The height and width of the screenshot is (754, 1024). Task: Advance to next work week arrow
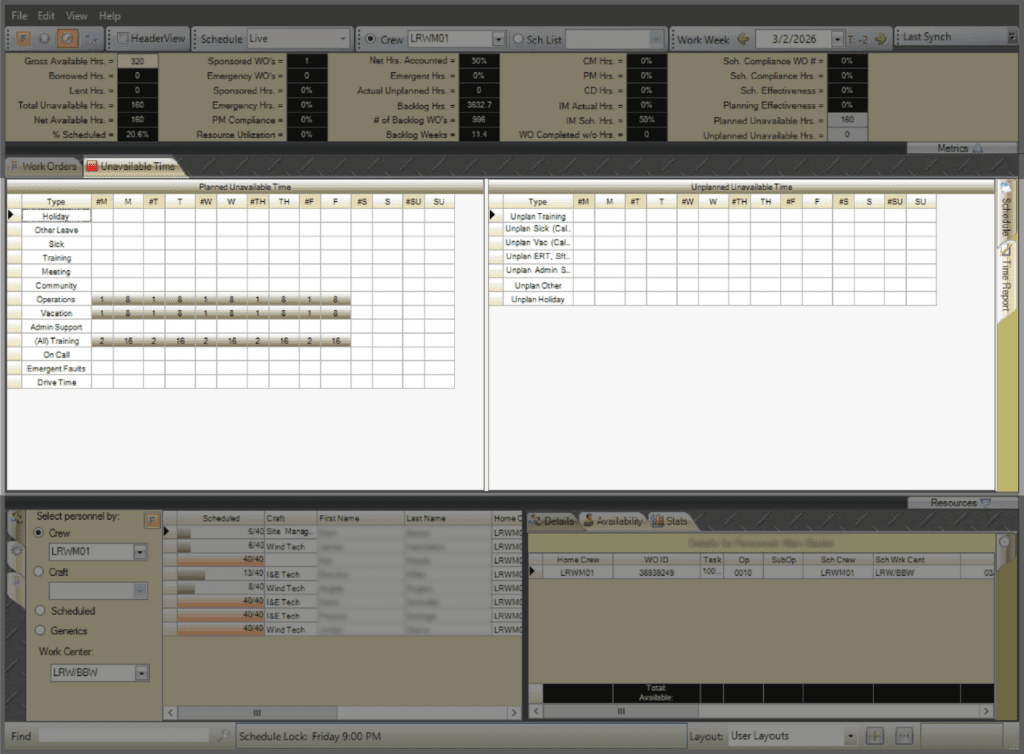[x=880, y=39]
